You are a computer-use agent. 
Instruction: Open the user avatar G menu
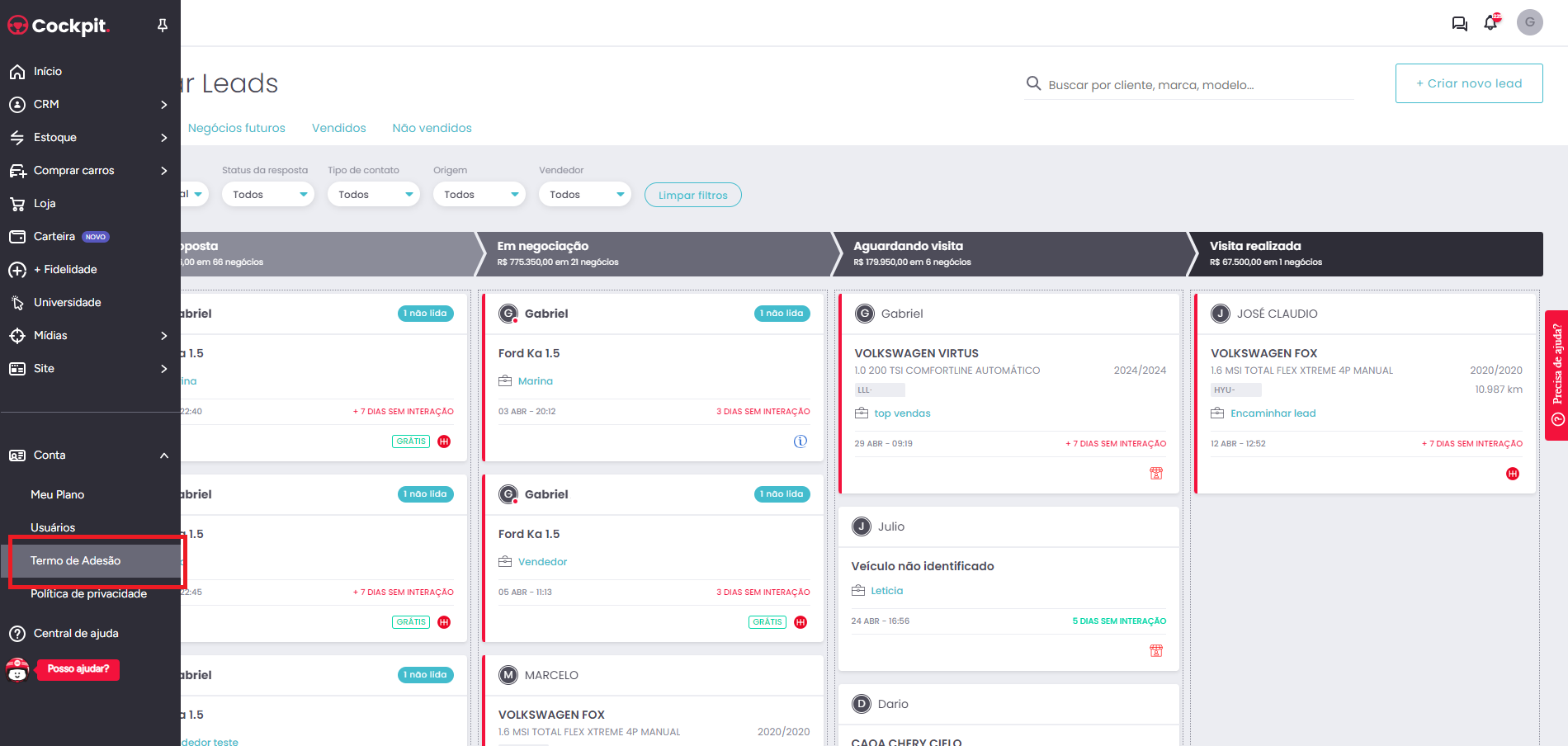[1530, 22]
